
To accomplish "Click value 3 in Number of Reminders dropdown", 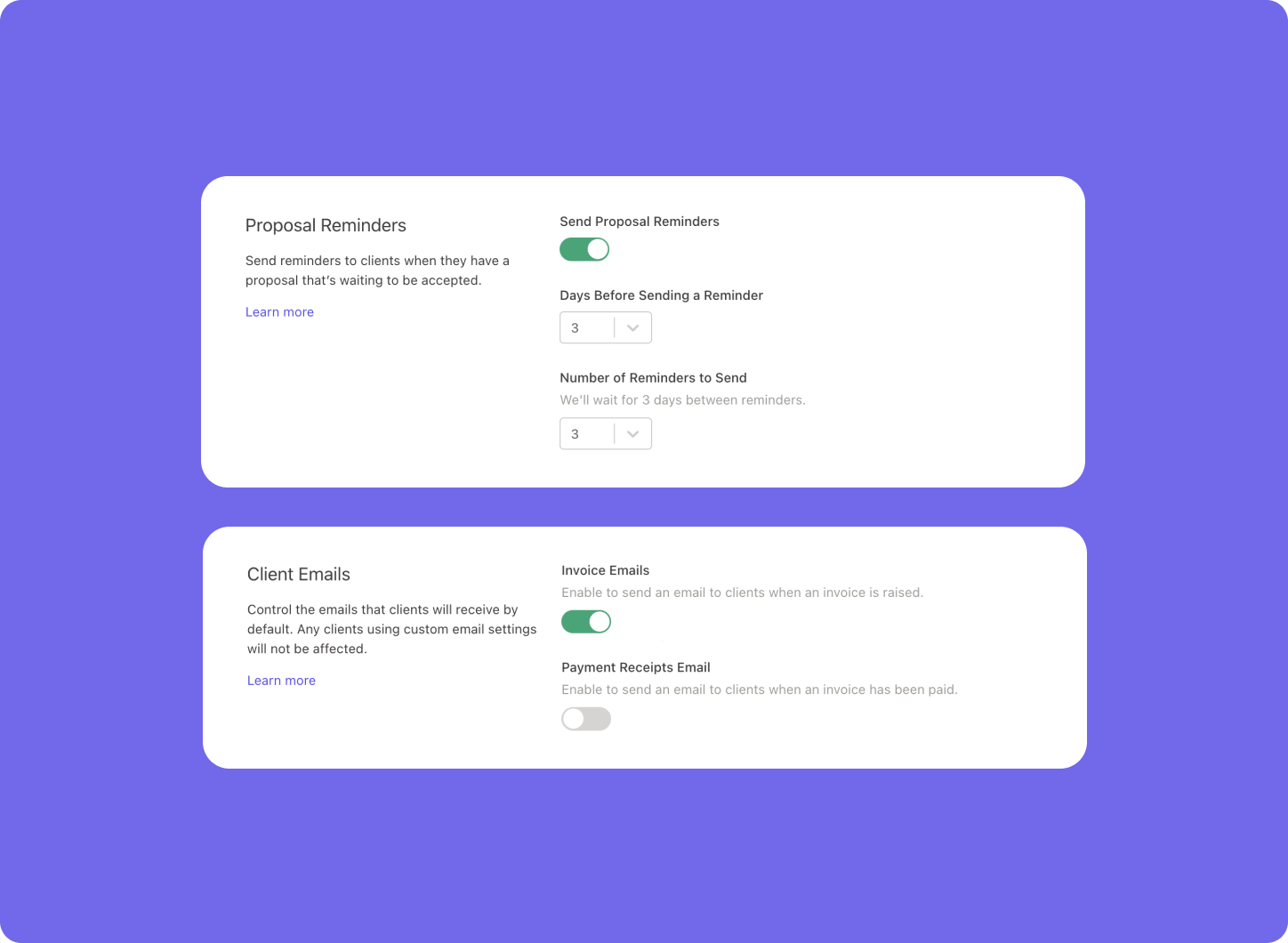I will point(576,434).
